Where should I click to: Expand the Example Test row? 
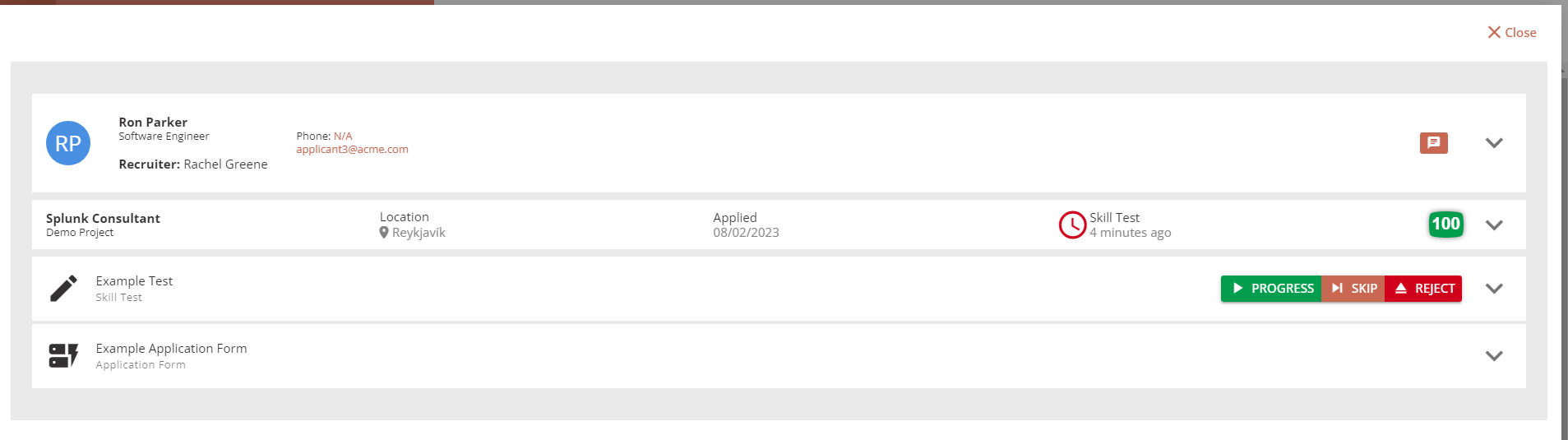[x=1494, y=289]
